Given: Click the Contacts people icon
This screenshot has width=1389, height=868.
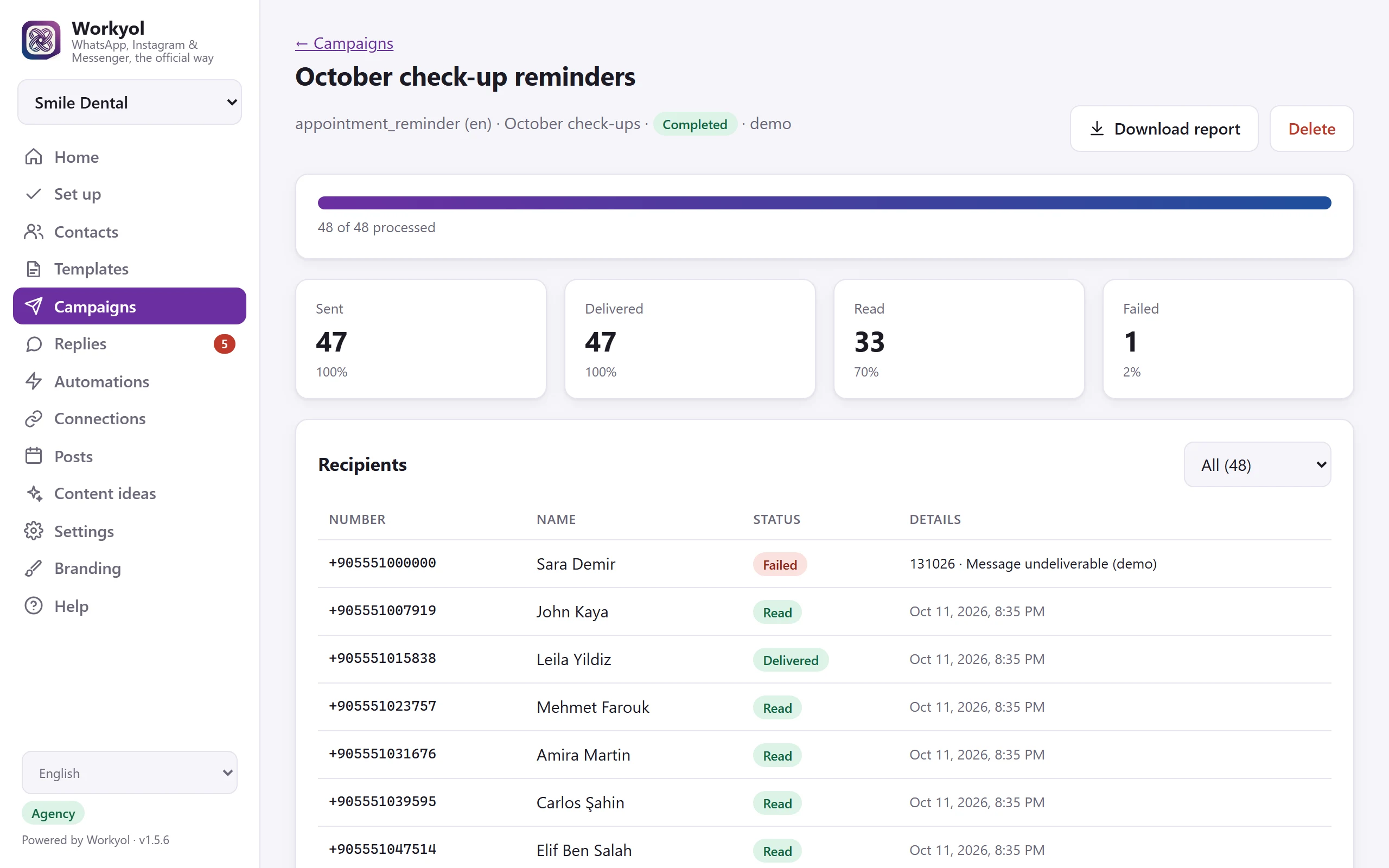Looking at the screenshot, I should [34, 232].
